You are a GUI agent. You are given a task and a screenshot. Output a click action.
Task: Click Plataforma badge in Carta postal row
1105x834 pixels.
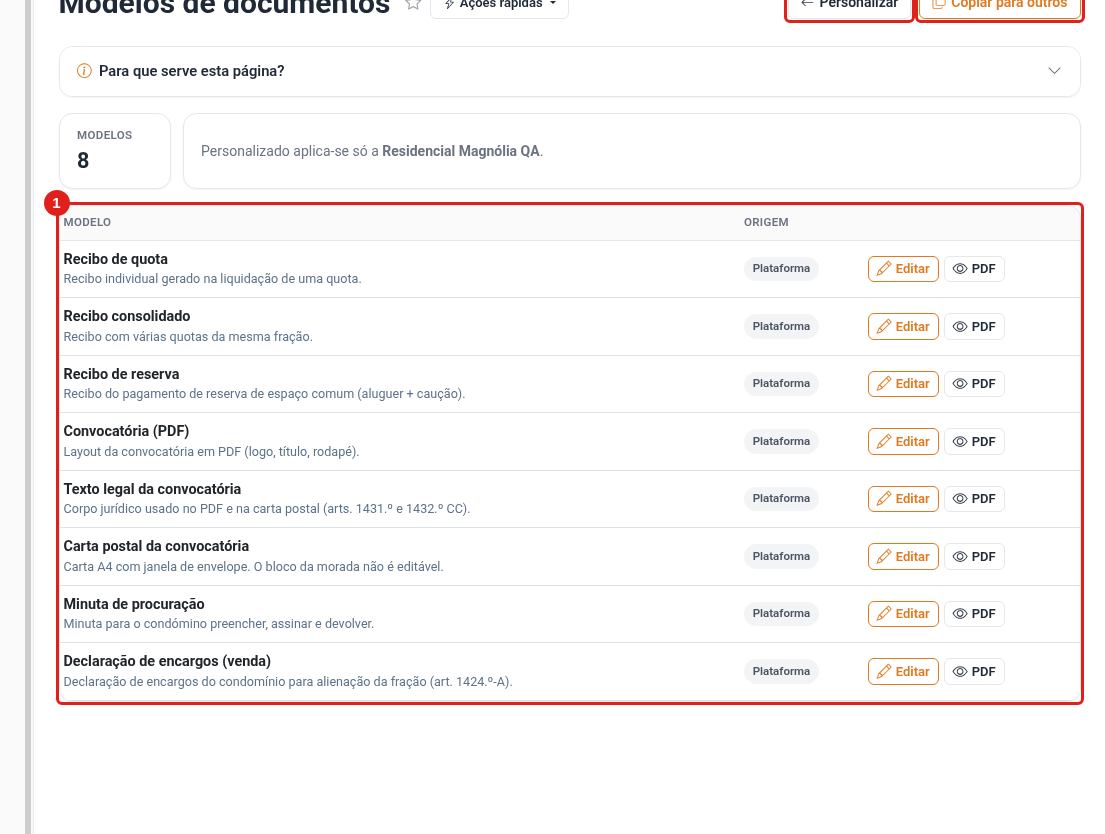click(781, 556)
